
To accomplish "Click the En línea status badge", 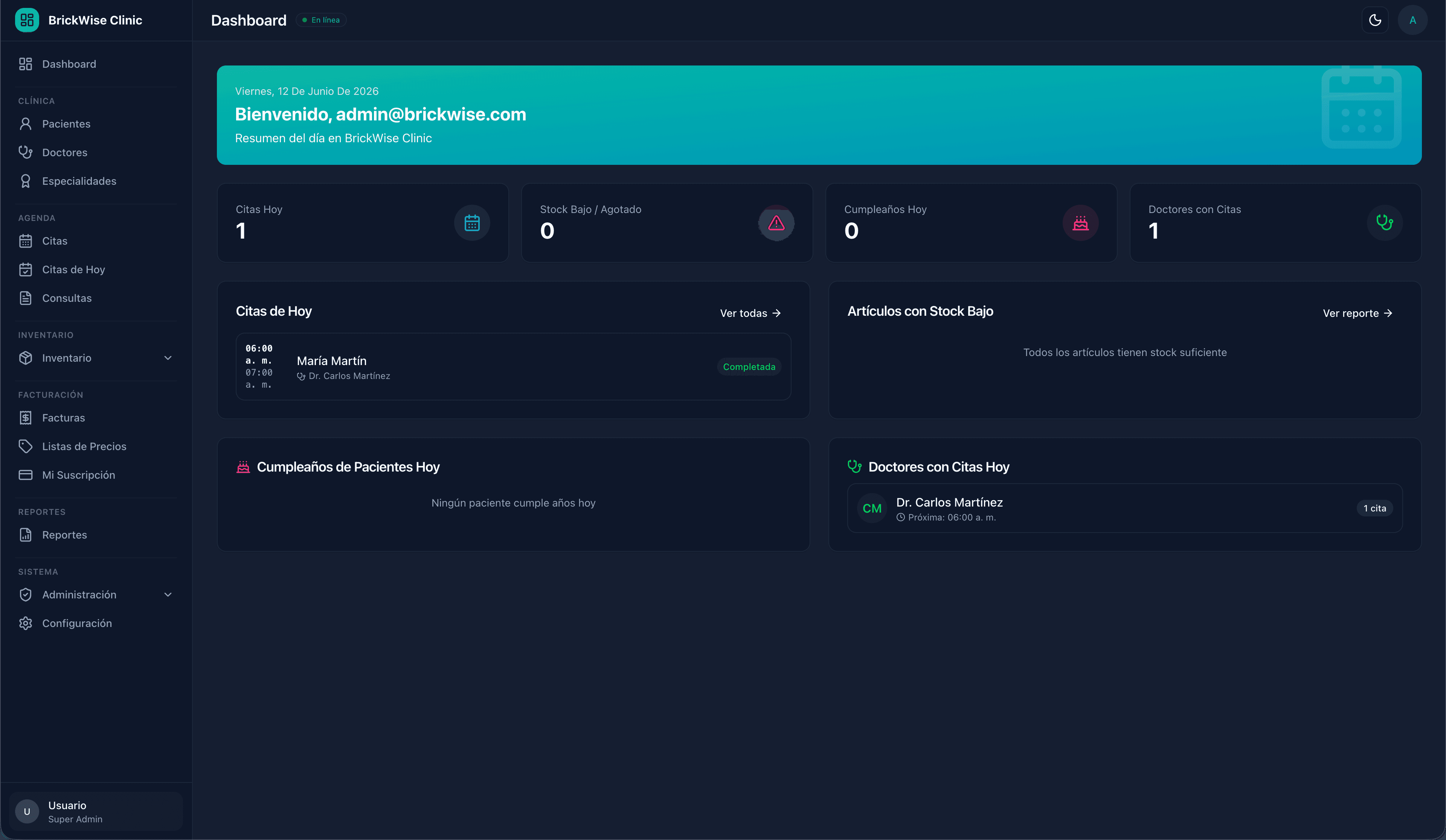I will (x=321, y=20).
